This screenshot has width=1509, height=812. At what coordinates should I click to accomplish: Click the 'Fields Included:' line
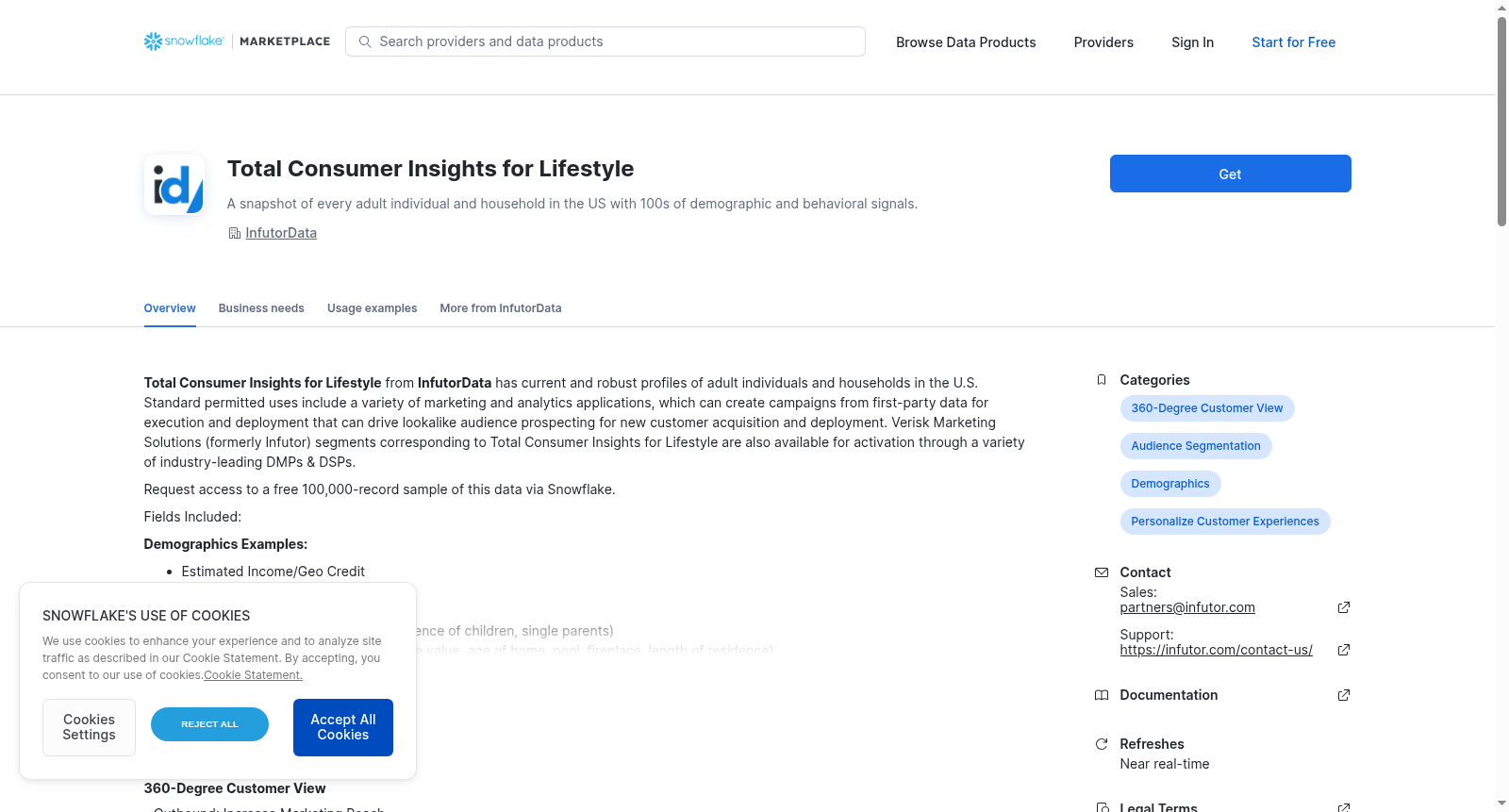[x=192, y=517]
